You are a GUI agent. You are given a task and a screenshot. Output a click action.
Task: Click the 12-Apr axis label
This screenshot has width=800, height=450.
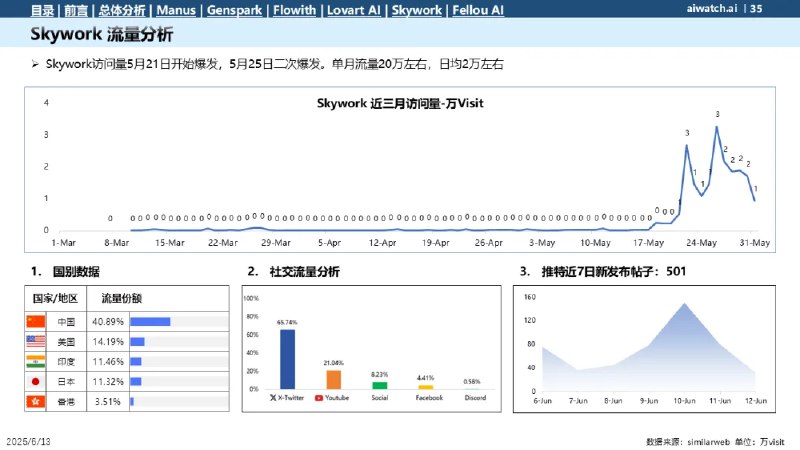[383, 243]
